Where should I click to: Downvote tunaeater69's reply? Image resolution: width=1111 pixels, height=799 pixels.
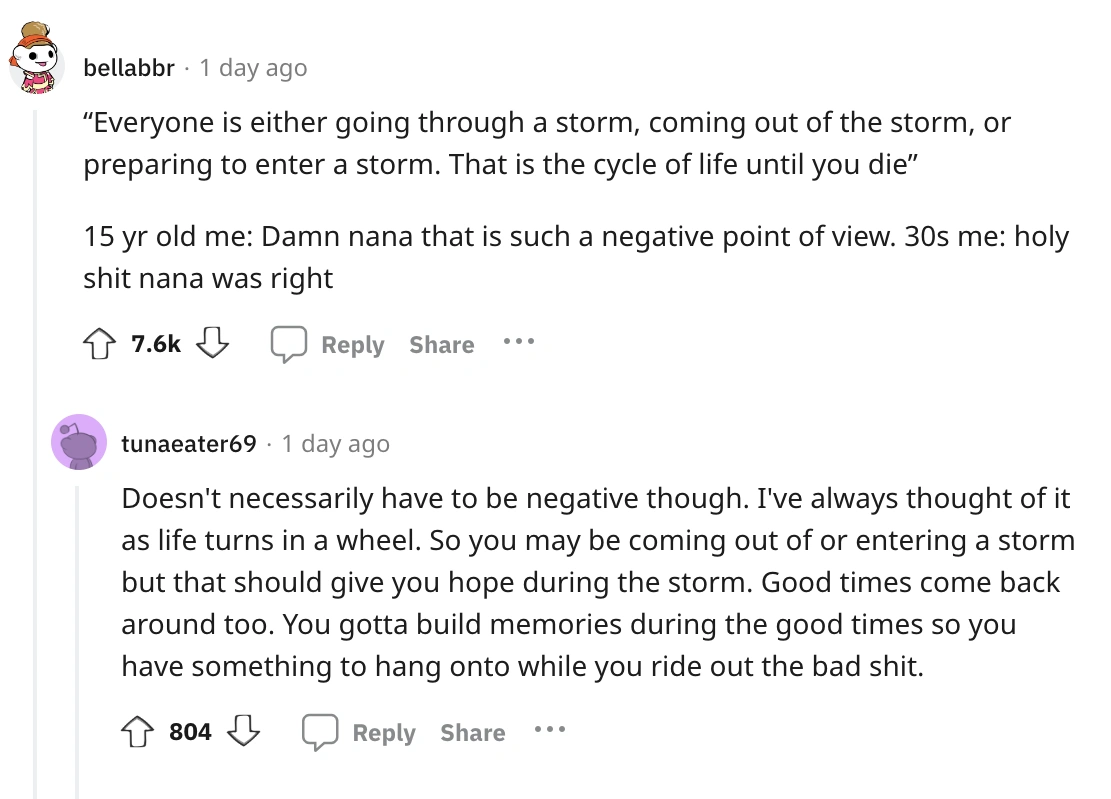click(x=243, y=733)
